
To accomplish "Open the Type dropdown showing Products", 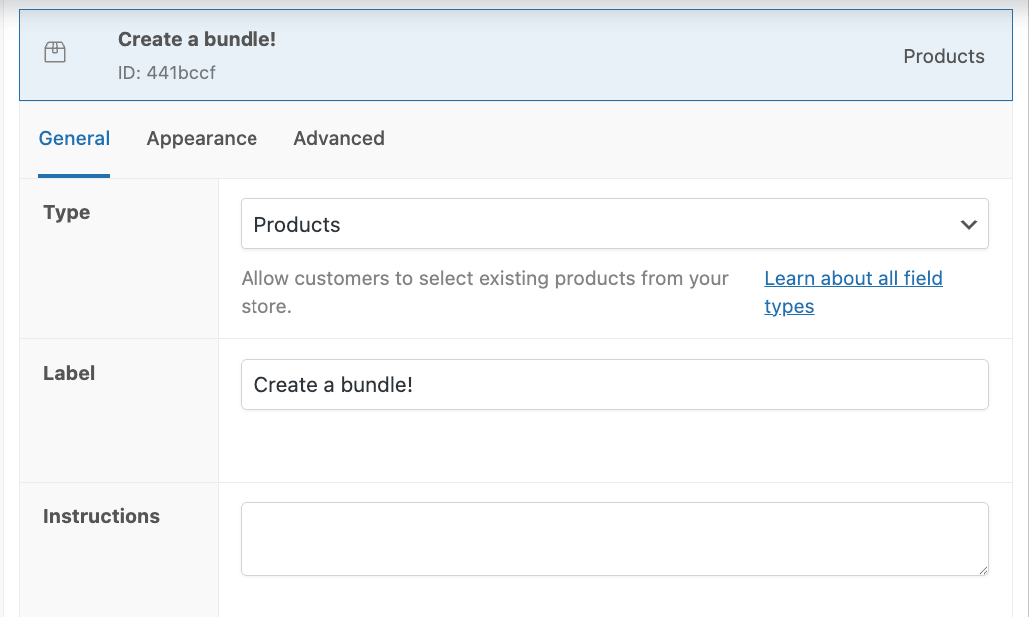I will point(614,224).
